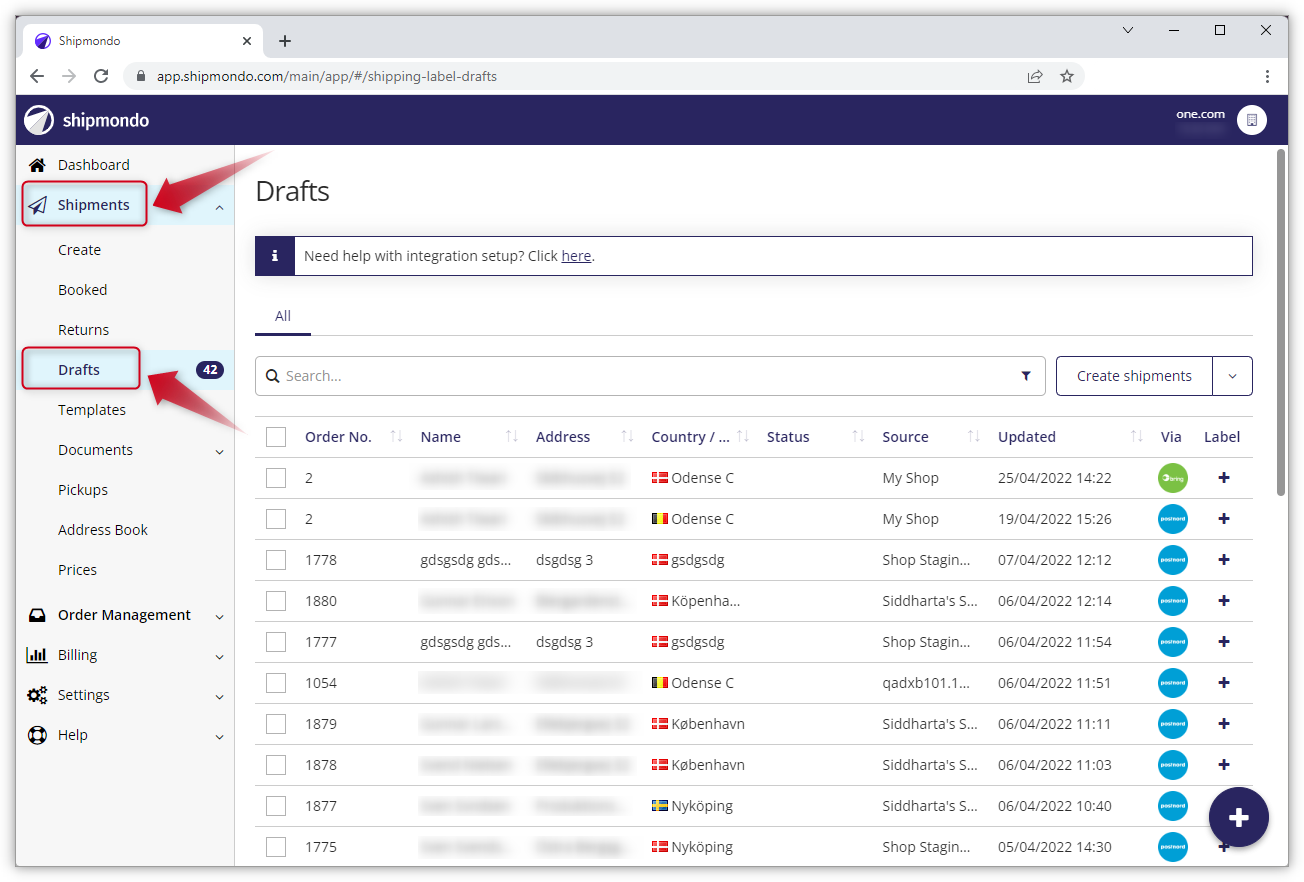Click the floating round plus button

(x=1238, y=817)
